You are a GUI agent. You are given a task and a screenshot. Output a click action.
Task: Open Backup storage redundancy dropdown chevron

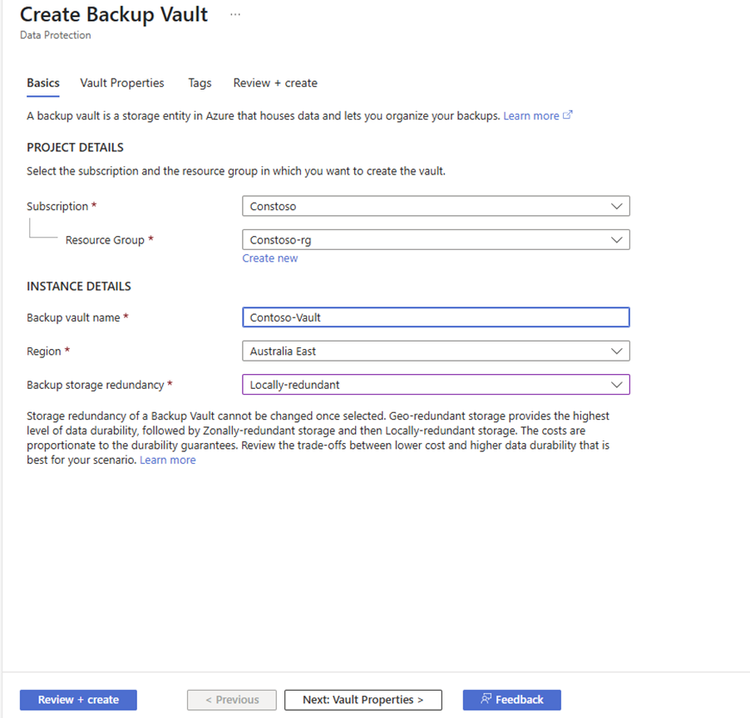[617, 385]
